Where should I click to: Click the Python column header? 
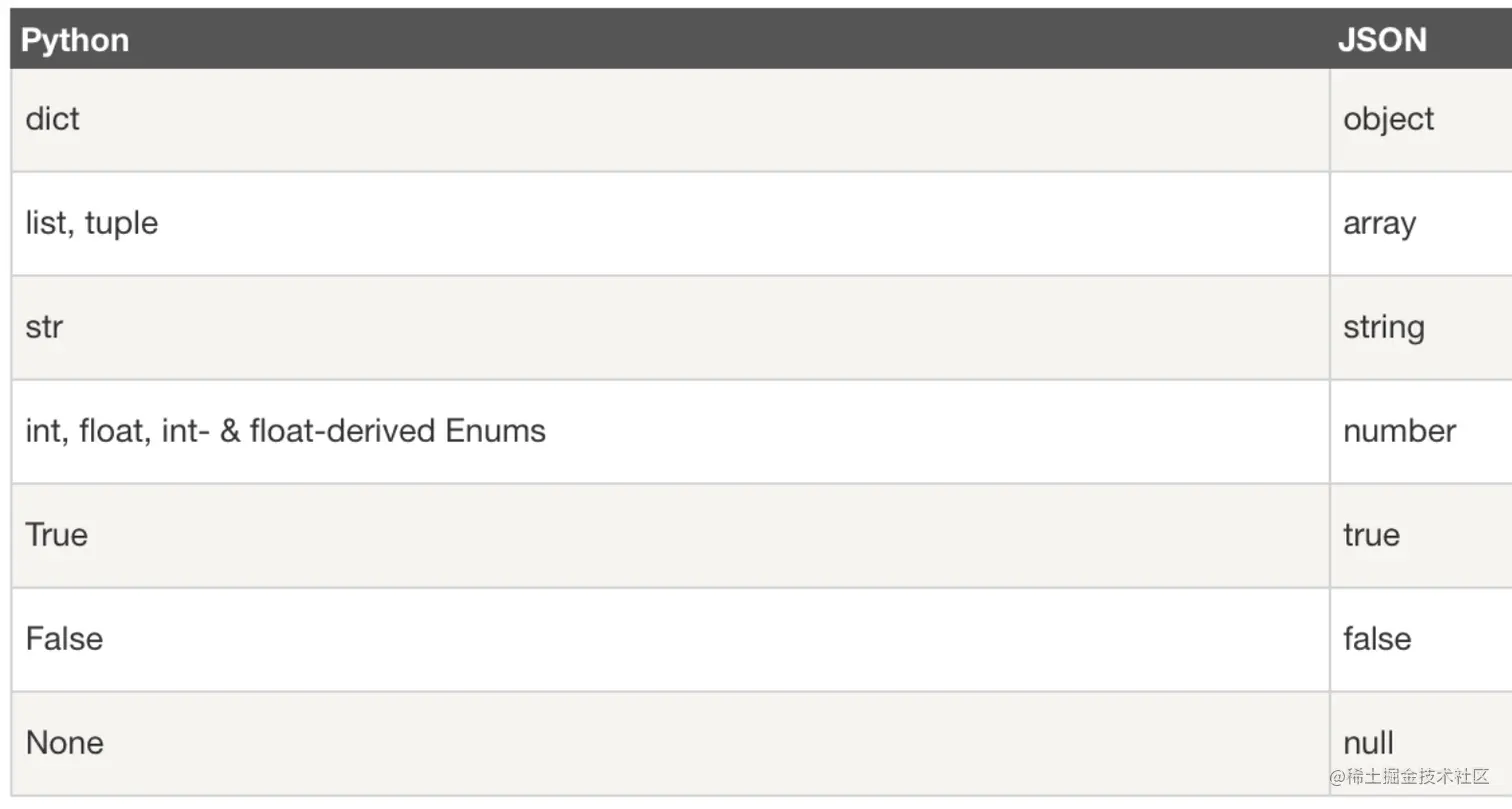point(75,40)
